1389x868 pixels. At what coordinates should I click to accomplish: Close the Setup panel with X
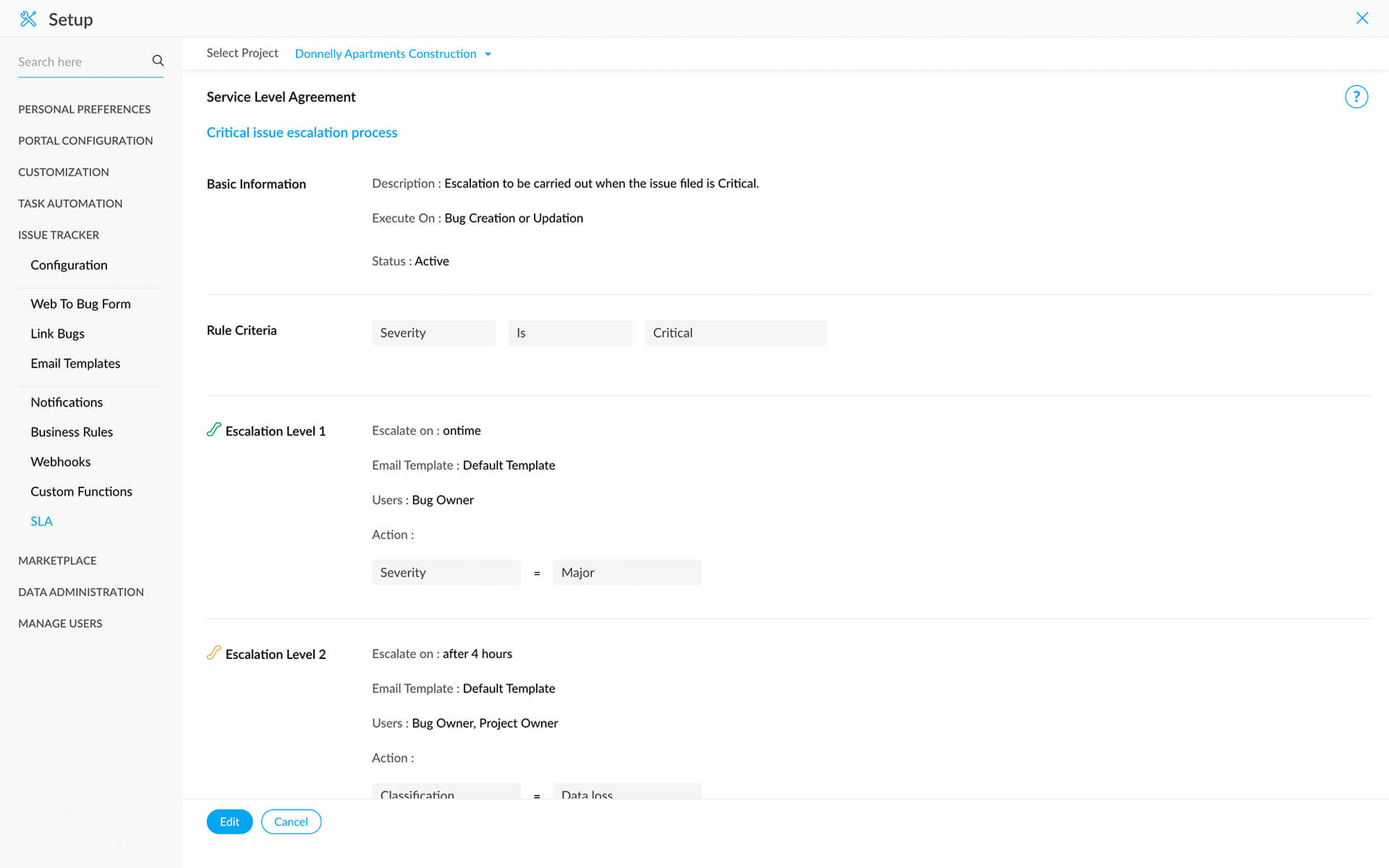[x=1362, y=18]
